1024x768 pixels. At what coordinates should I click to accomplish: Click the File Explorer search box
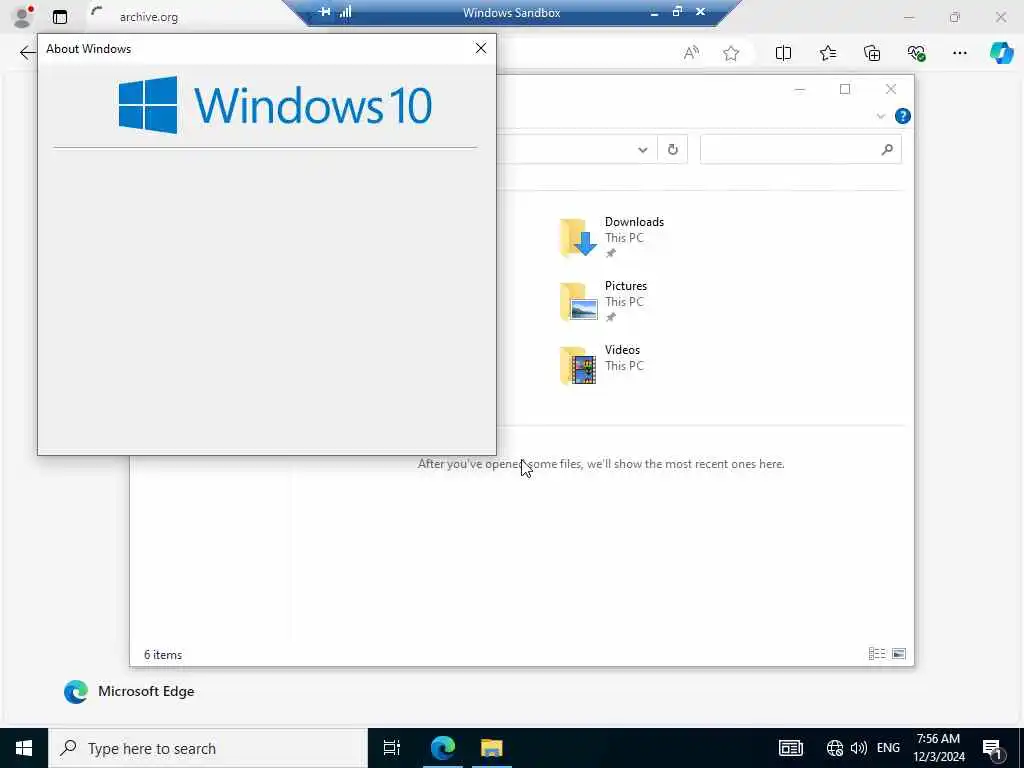(x=800, y=150)
